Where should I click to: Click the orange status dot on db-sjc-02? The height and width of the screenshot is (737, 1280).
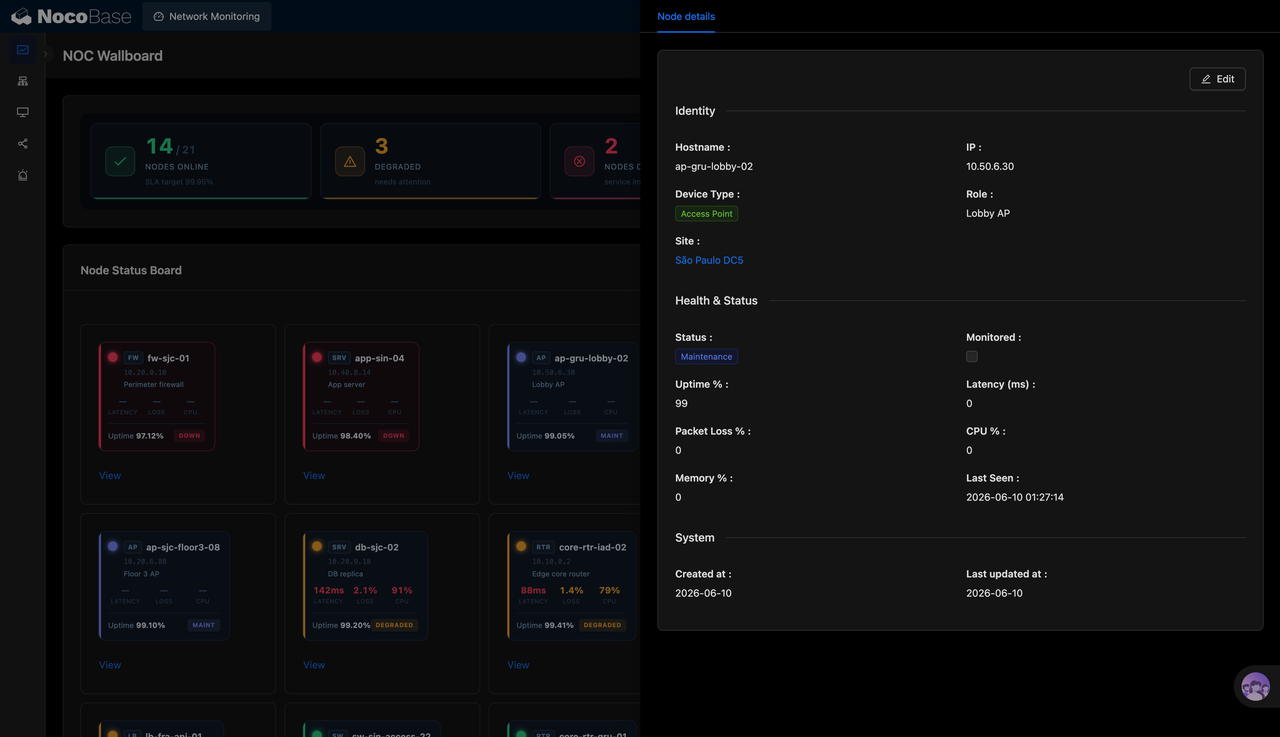click(317, 546)
